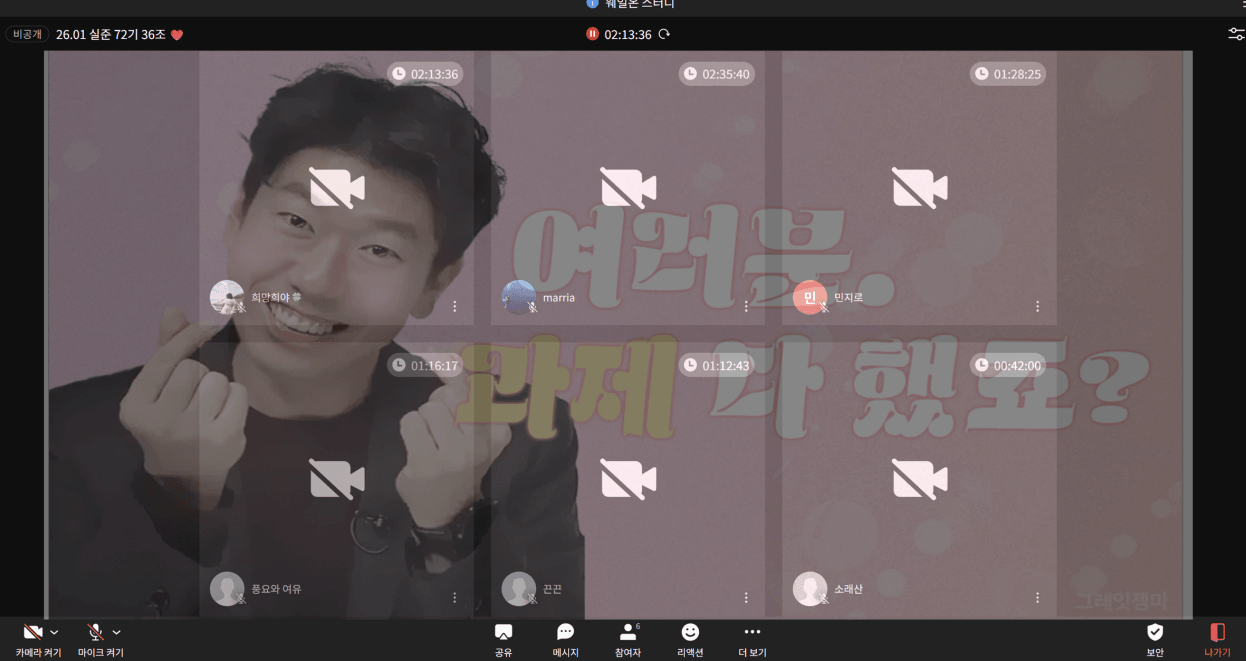Leave the room (나가기)

click(1217, 639)
